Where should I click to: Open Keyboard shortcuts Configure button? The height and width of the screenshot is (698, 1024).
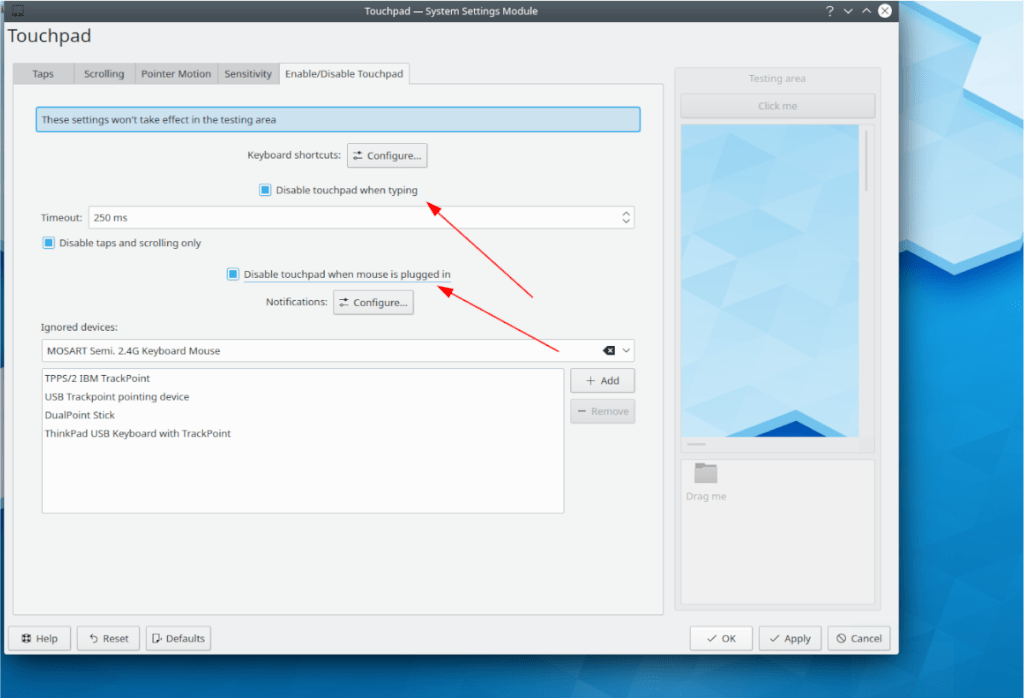(387, 155)
